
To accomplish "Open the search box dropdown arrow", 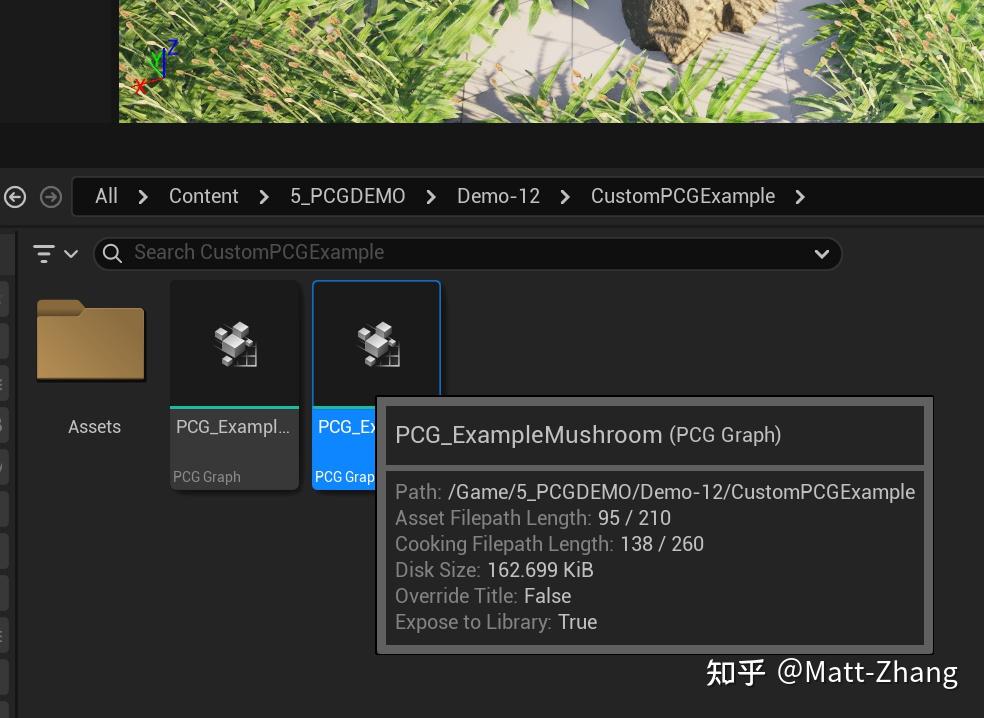I will [821, 254].
